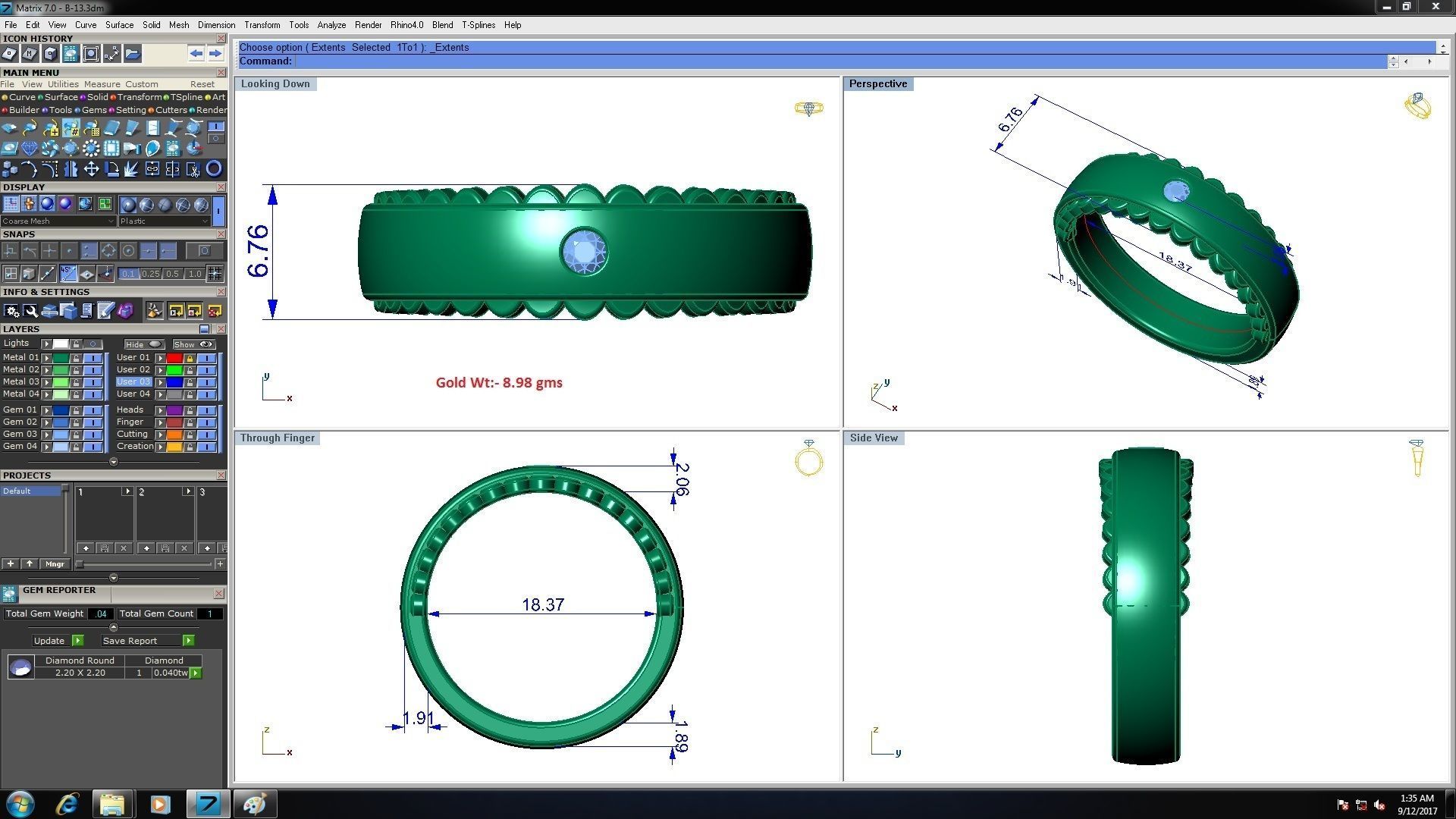
Task: Collapse the Projects panel chevron
Action: tap(114, 578)
